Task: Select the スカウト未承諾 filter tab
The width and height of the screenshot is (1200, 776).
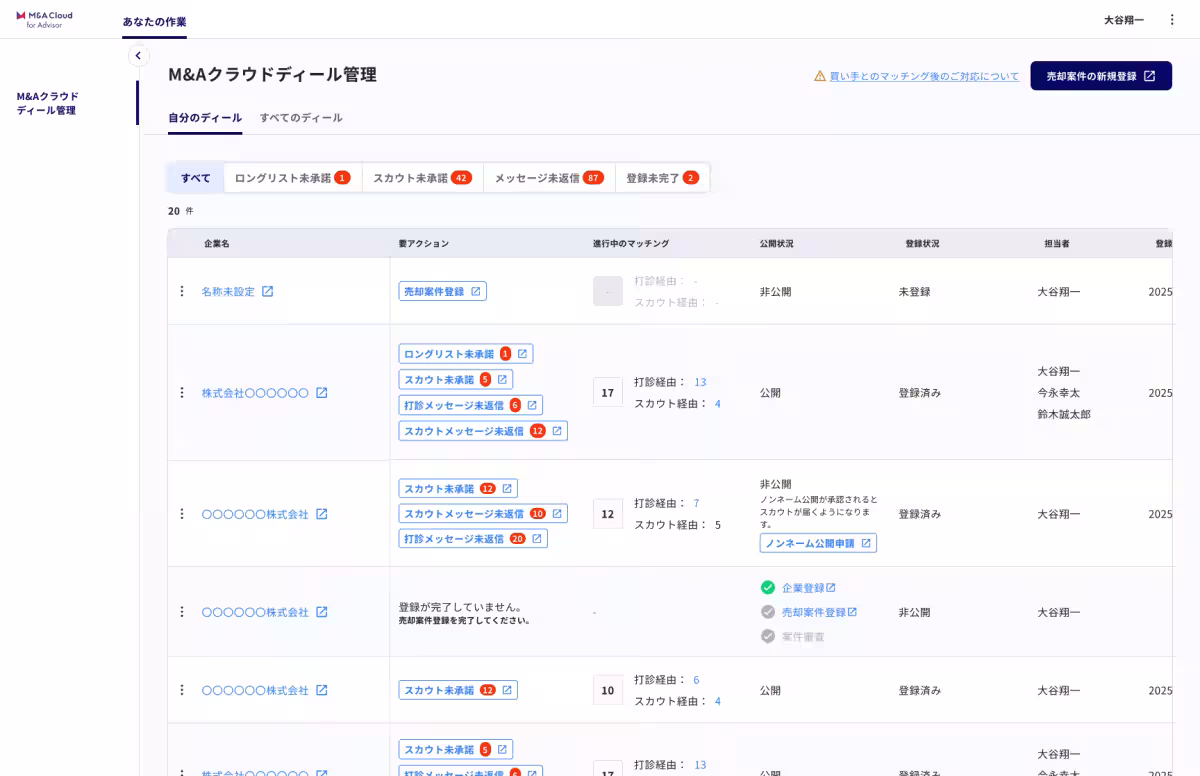Action: click(420, 177)
